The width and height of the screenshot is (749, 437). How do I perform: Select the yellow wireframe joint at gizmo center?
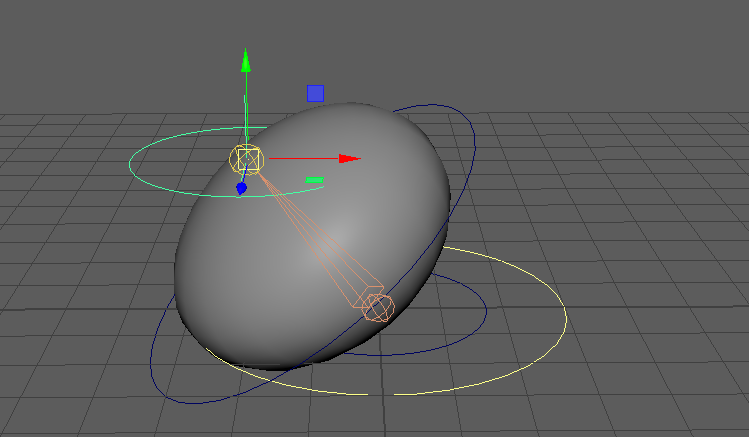pos(247,160)
